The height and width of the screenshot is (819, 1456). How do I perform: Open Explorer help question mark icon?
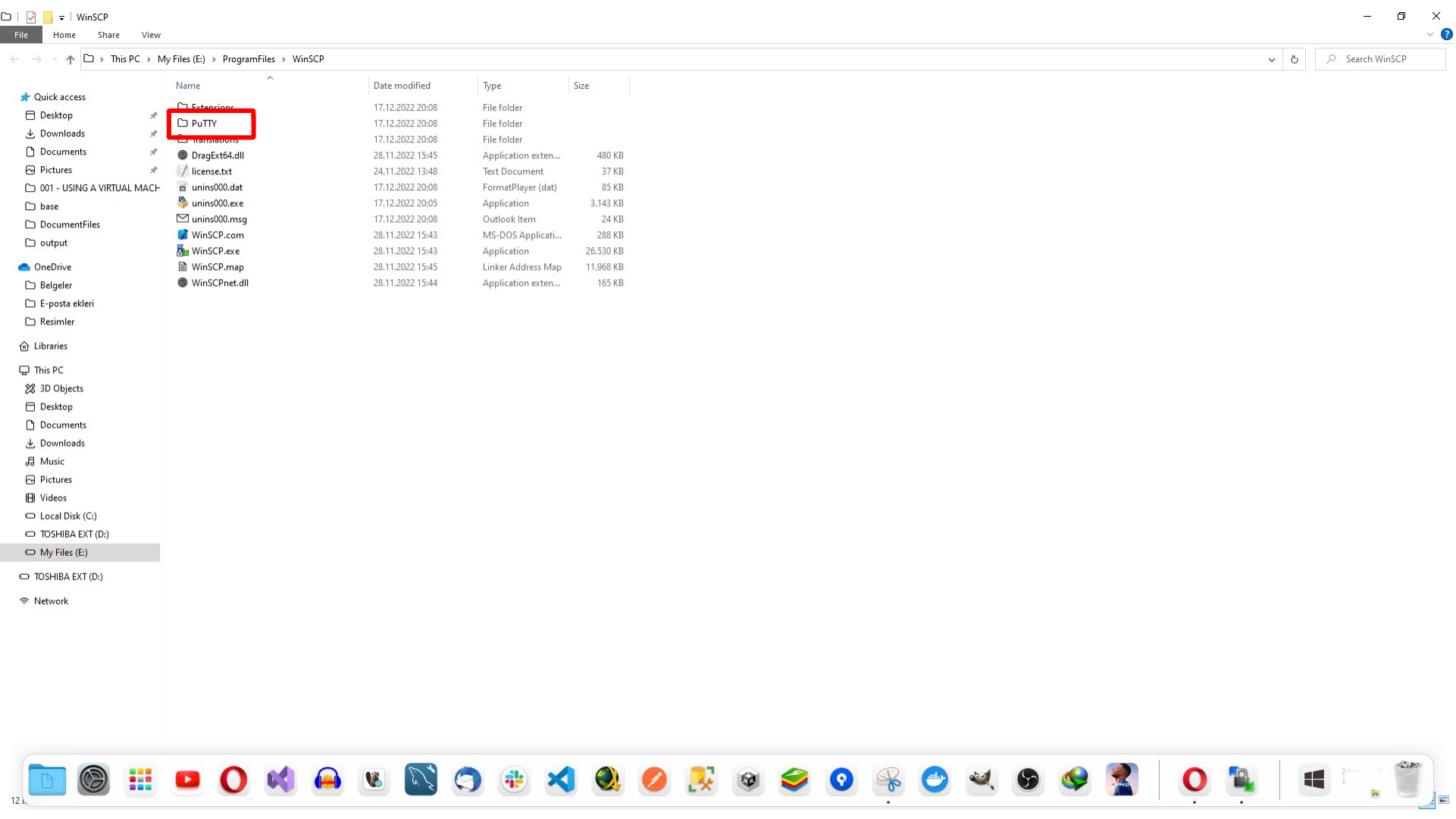(x=1446, y=34)
